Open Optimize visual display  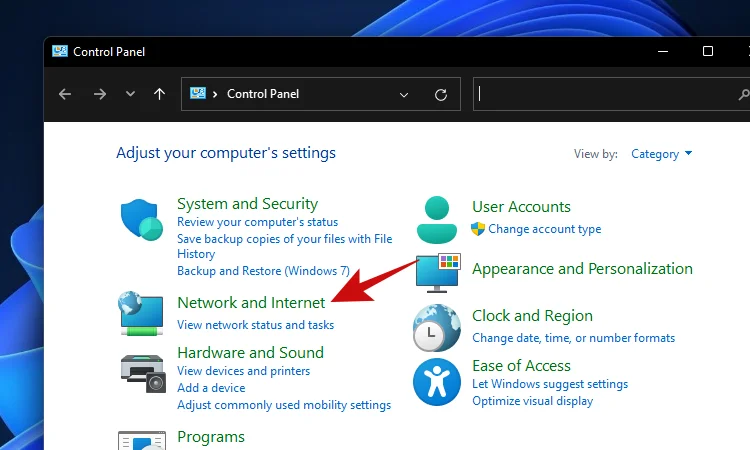[x=532, y=401]
